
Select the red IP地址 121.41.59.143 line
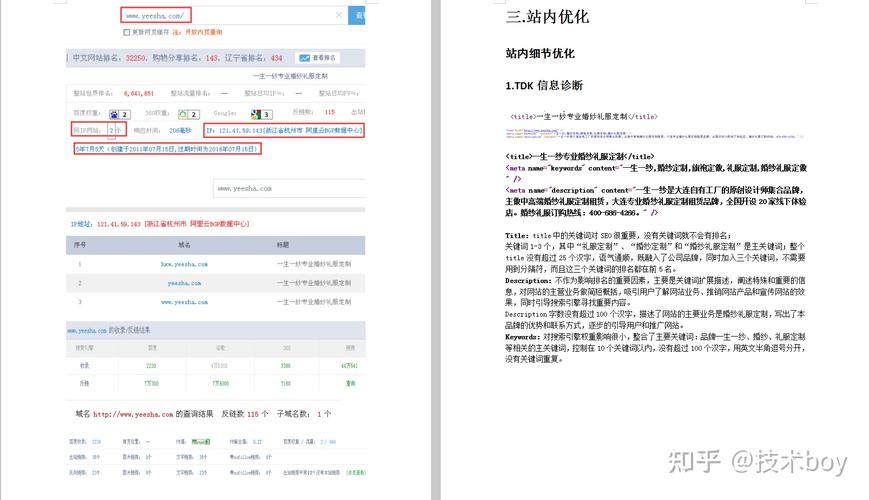[160, 224]
